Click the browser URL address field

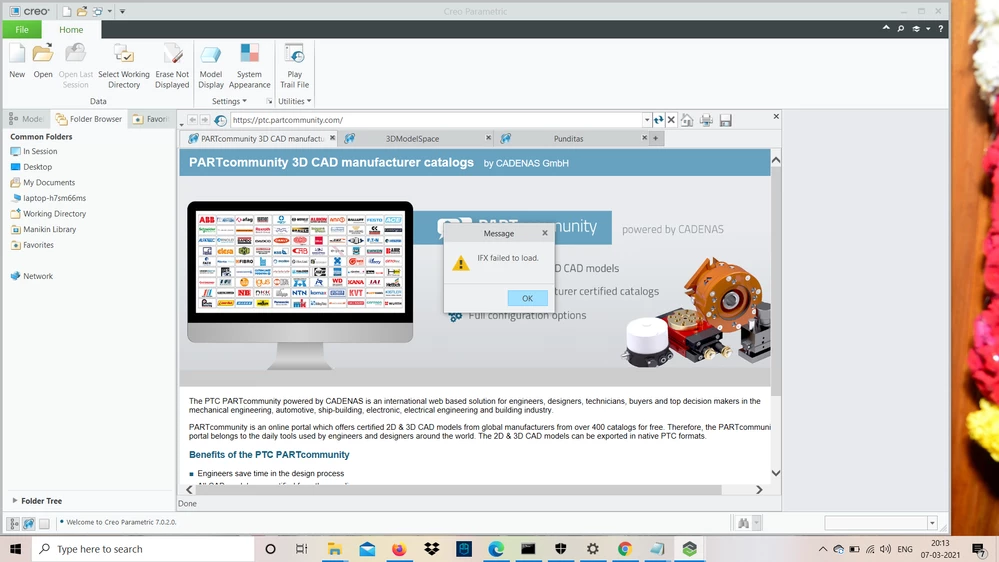pos(436,120)
